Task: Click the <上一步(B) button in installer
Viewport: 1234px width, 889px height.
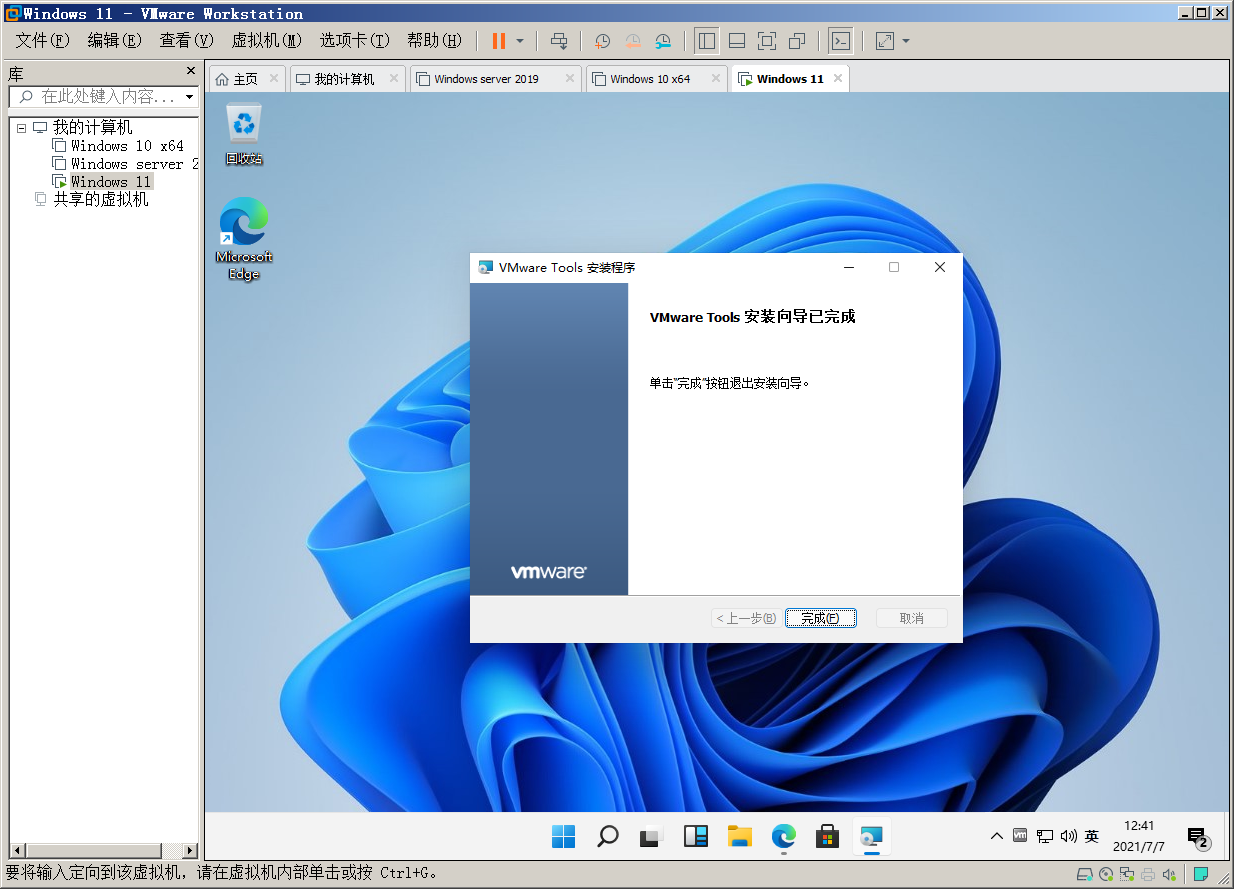Action: pos(746,618)
